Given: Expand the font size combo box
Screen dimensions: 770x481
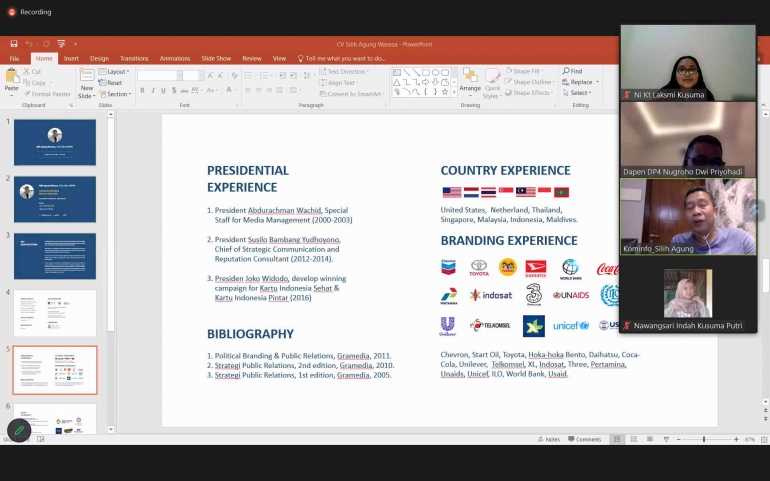Looking at the screenshot, I should 201,76.
